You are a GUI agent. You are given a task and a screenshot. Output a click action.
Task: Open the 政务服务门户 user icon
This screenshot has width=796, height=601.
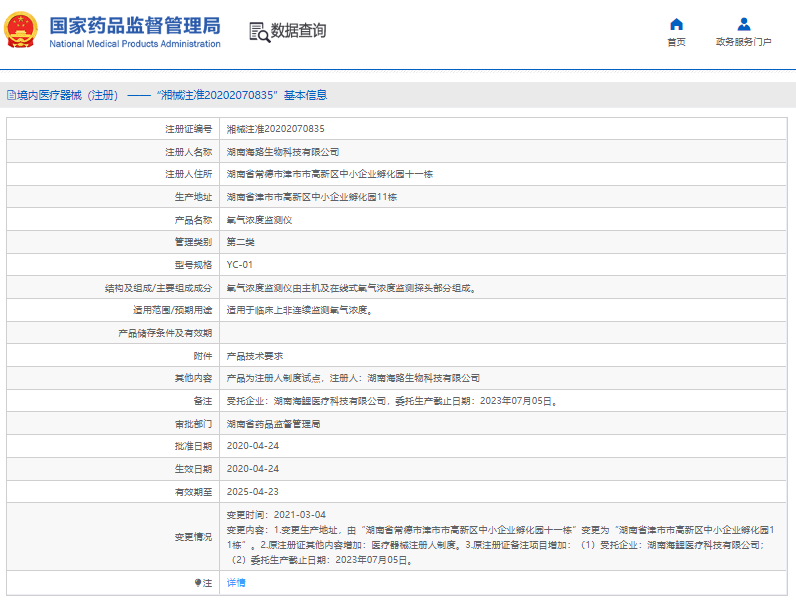pyautogui.click(x=744, y=24)
